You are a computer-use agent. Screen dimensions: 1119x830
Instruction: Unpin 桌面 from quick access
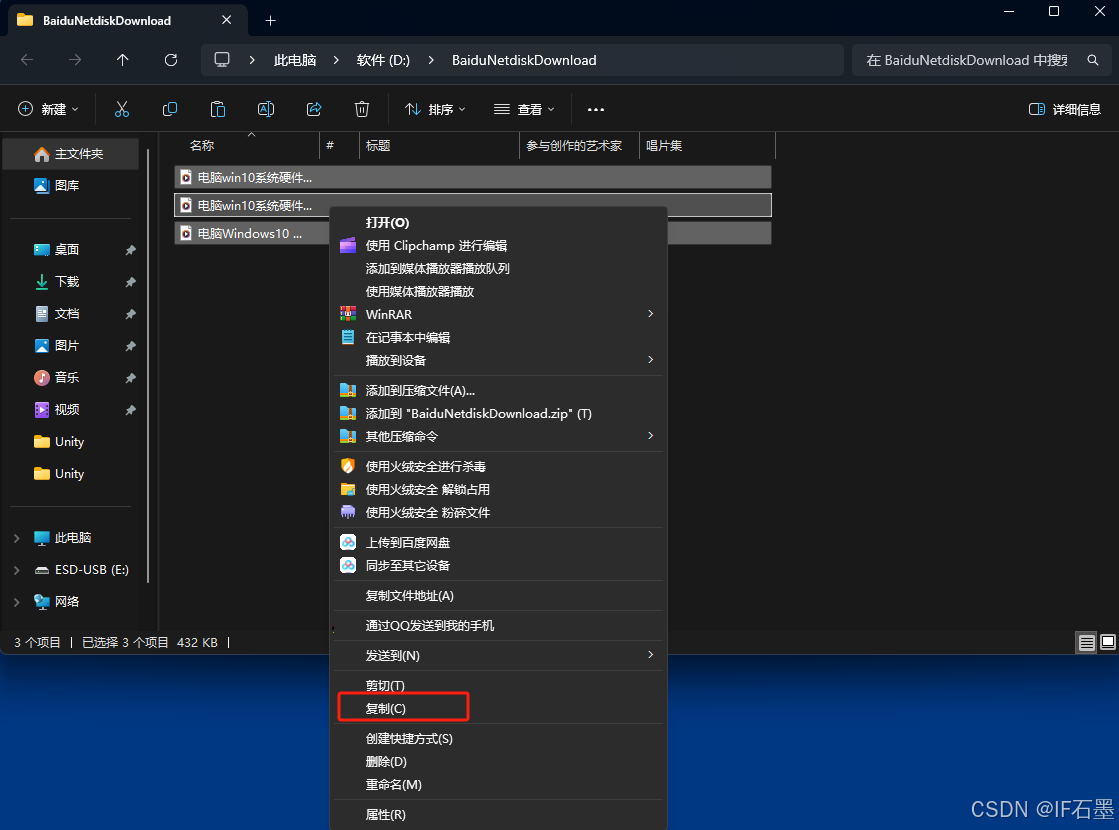point(131,250)
